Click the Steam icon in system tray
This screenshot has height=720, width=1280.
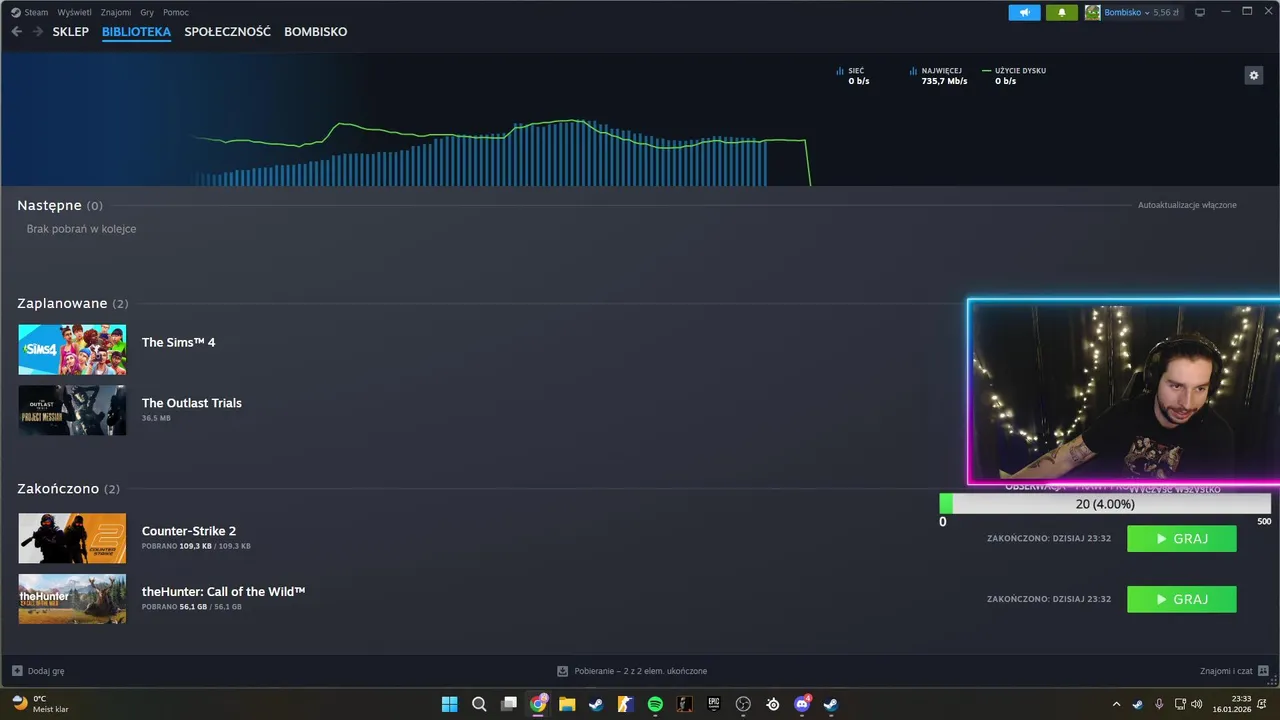[1138, 704]
